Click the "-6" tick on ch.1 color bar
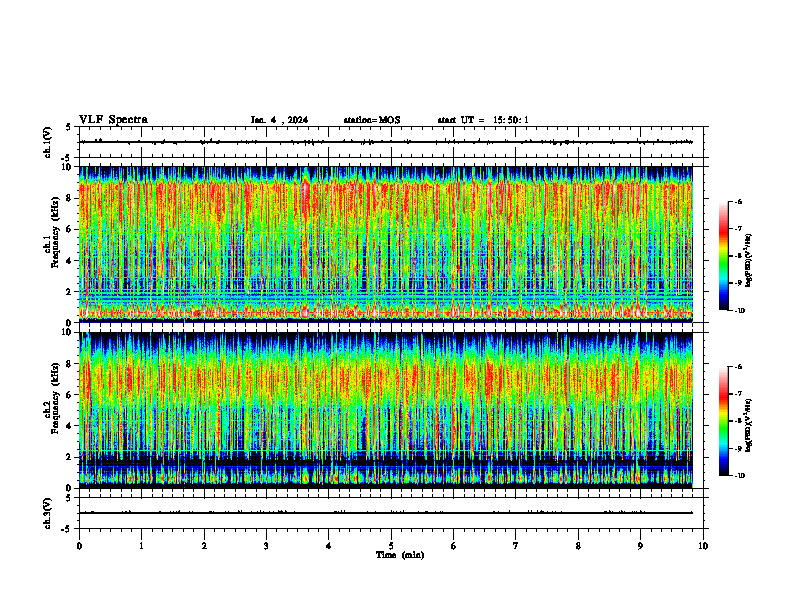 [x=738, y=201]
